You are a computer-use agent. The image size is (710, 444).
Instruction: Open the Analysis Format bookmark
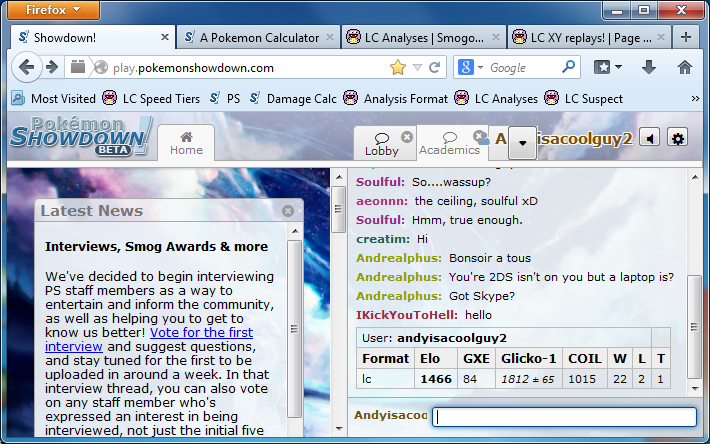click(395, 98)
